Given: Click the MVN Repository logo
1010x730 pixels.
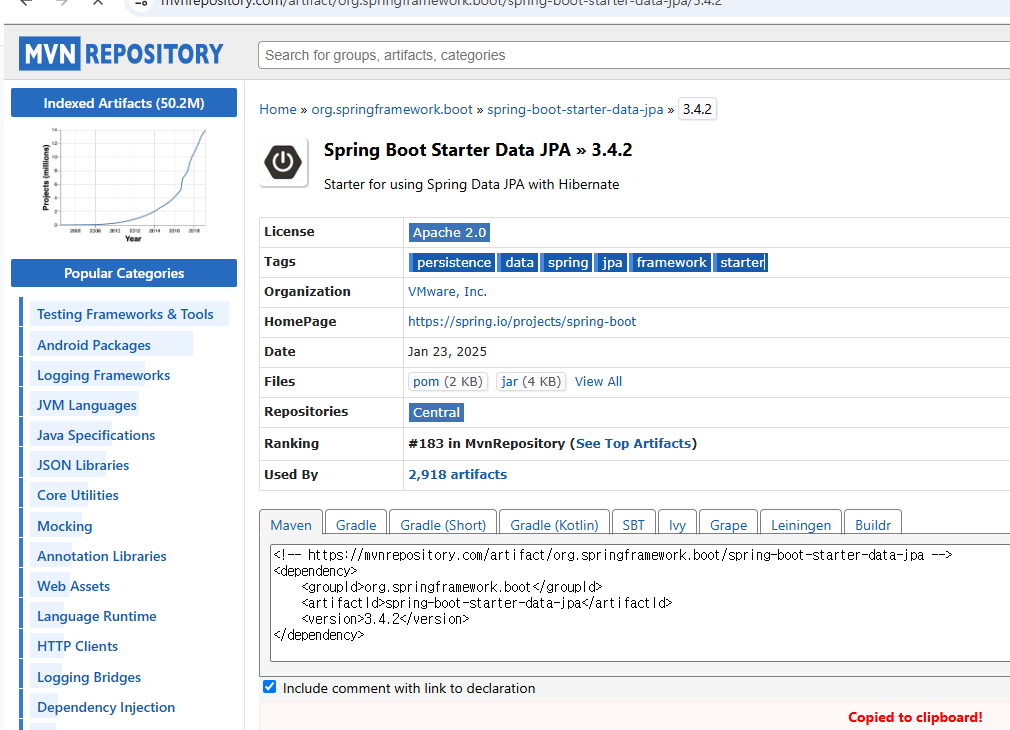Looking at the screenshot, I should pyautogui.click(x=121, y=53).
